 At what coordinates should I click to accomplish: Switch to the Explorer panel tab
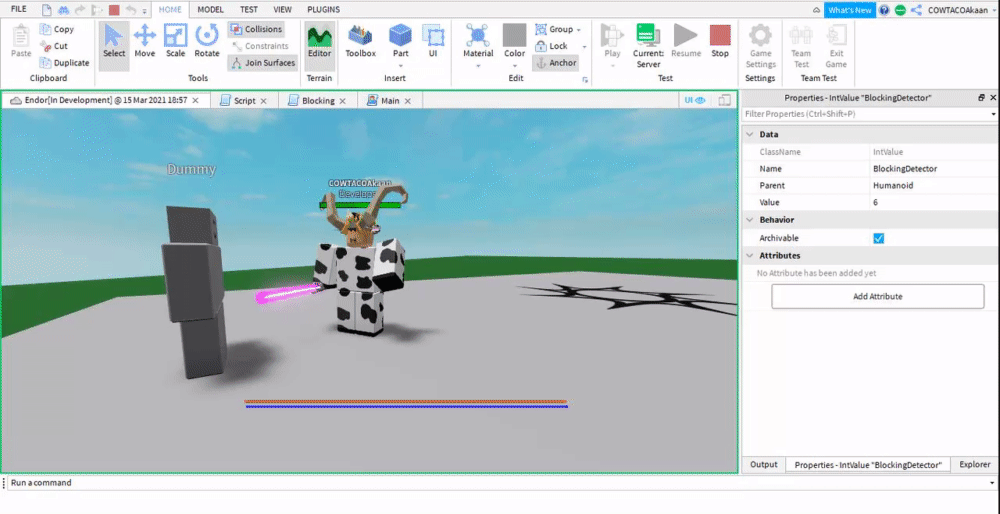[974, 465]
